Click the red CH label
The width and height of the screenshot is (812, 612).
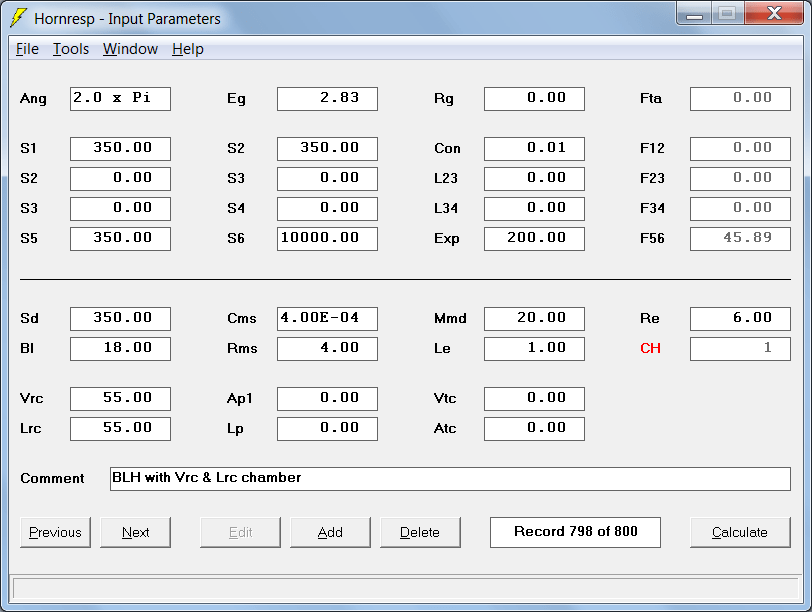650,348
